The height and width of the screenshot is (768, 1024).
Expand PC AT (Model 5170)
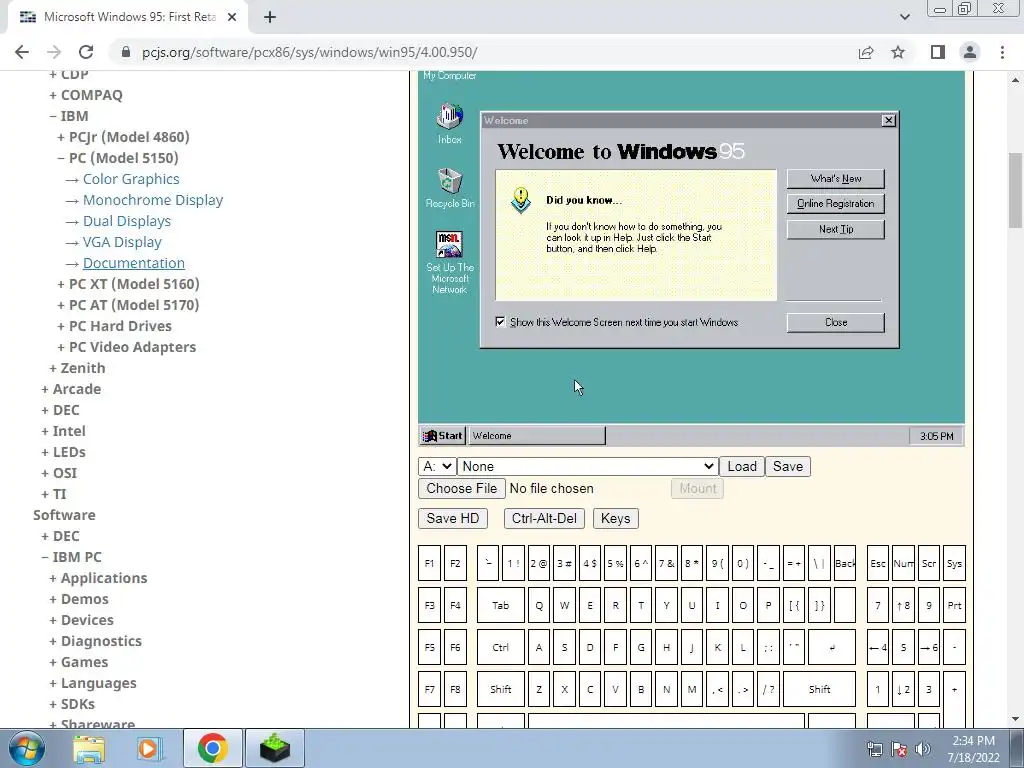[128, 304]
